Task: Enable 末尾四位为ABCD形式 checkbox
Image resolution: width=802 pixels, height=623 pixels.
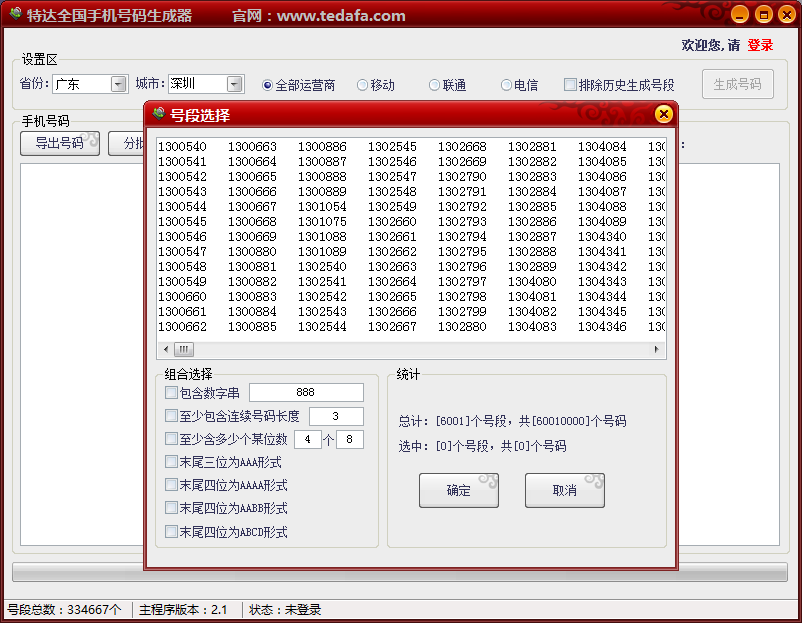Action: pos(171,532)
